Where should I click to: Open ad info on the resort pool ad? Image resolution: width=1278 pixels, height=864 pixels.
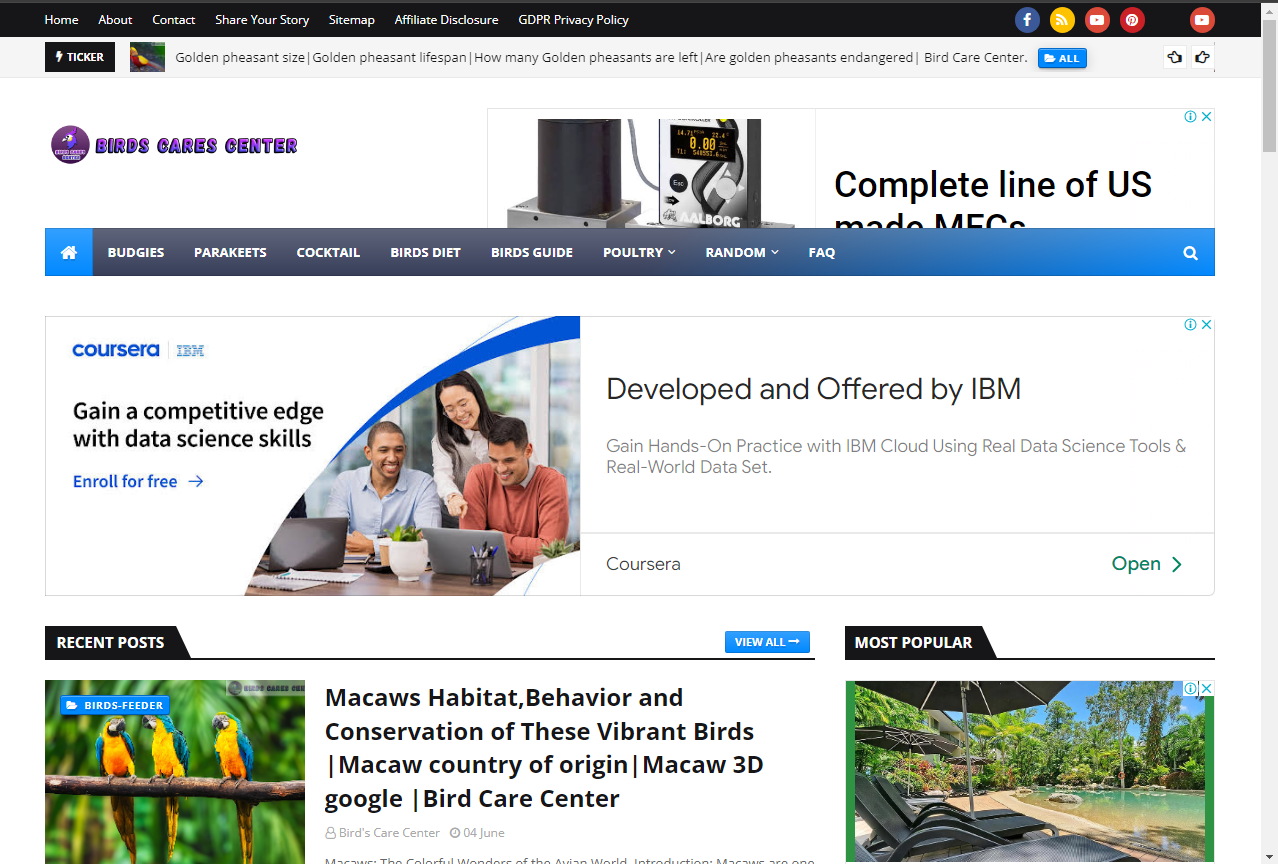point(1191,689)
